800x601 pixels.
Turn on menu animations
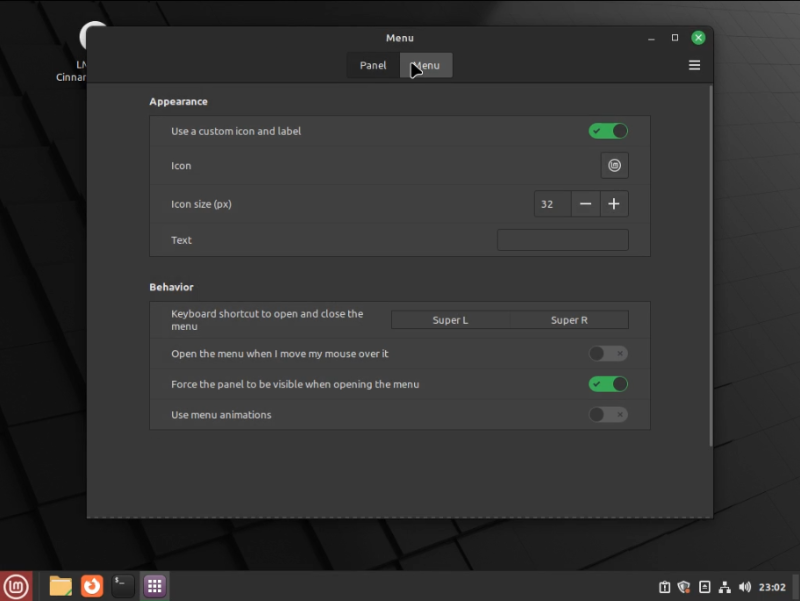[x=608, y=414]
